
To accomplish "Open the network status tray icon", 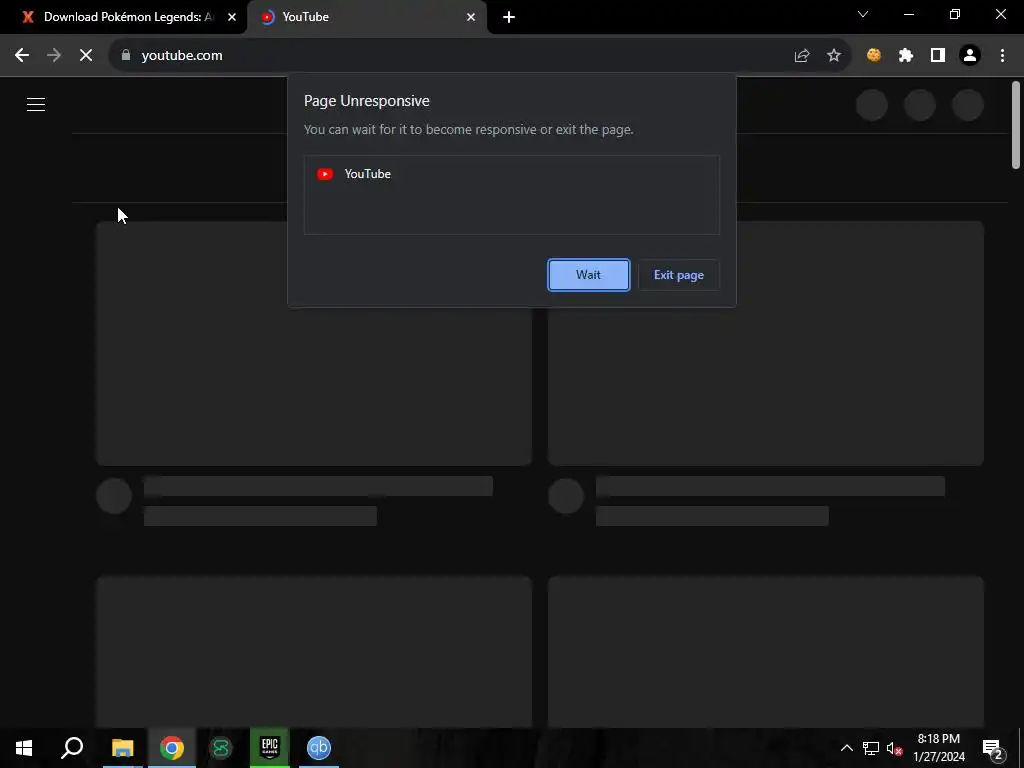I will 871,748.
